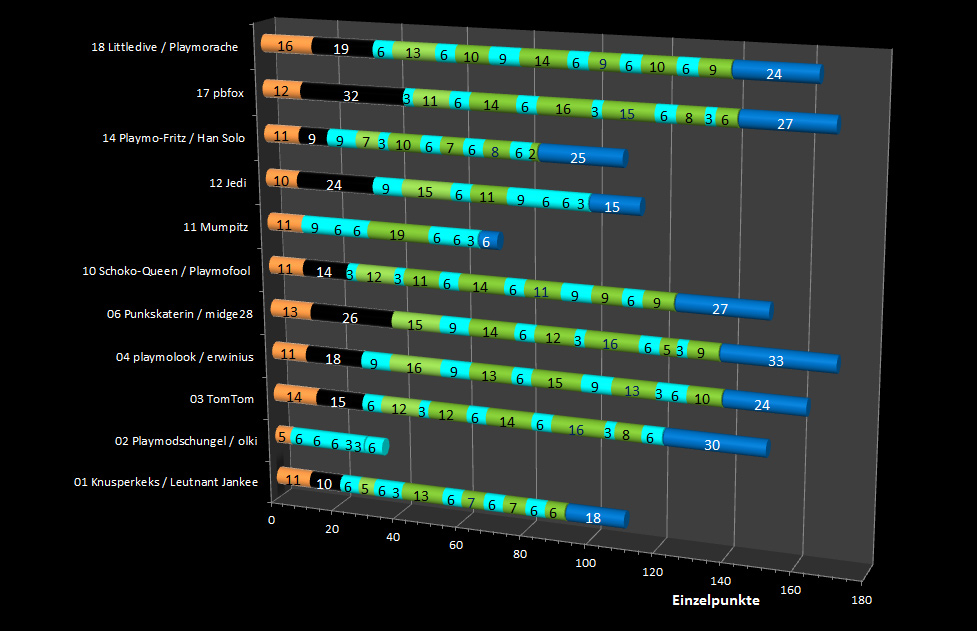Select the blue 25 segment in Playmo-Fritz bar
977x631 pixels.
[578, 157]
